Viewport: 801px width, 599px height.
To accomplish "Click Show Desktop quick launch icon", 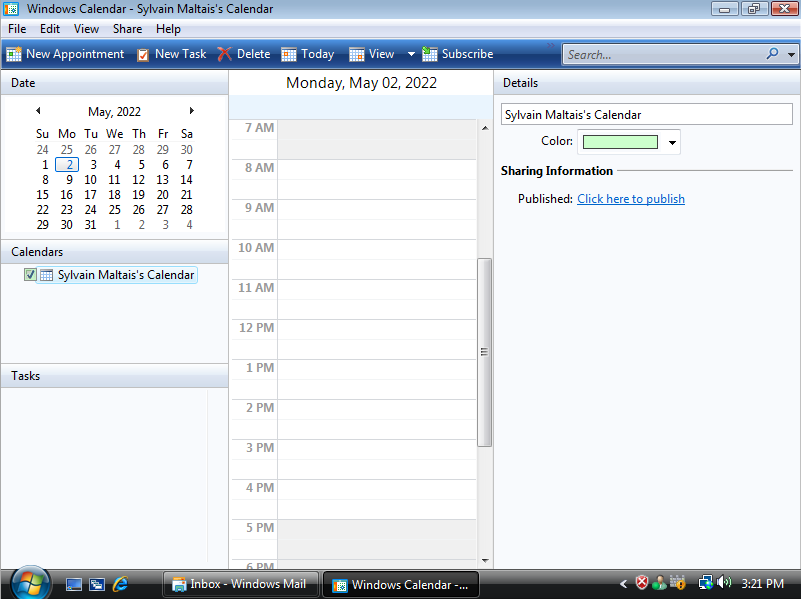I will [74, 584].
